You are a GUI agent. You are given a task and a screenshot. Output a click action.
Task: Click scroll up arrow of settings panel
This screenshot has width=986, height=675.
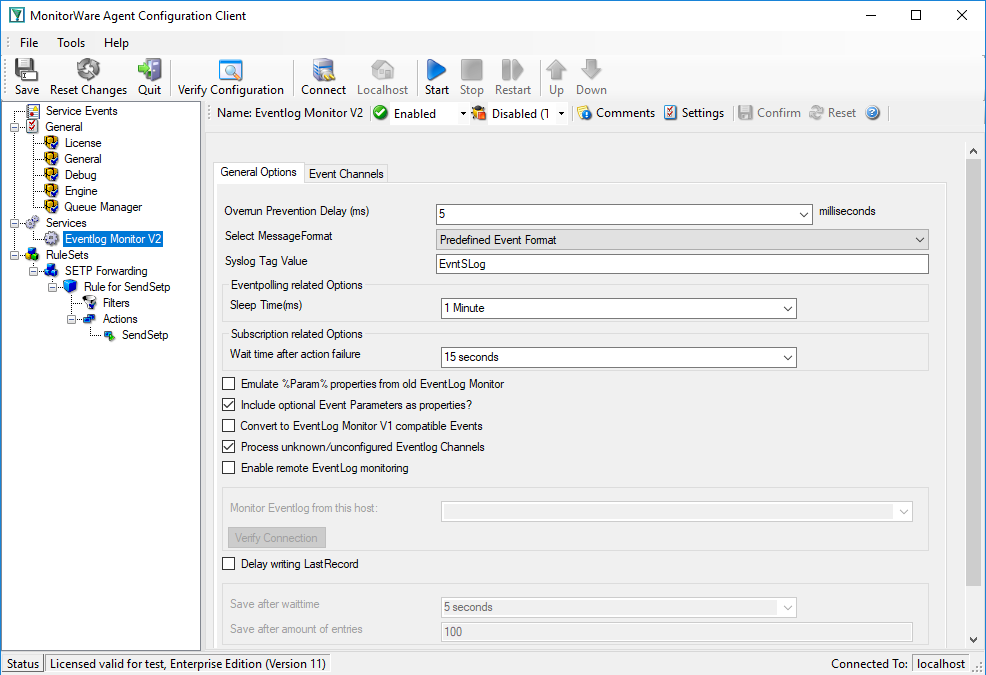pyautogui.click(x=973, y=151)
